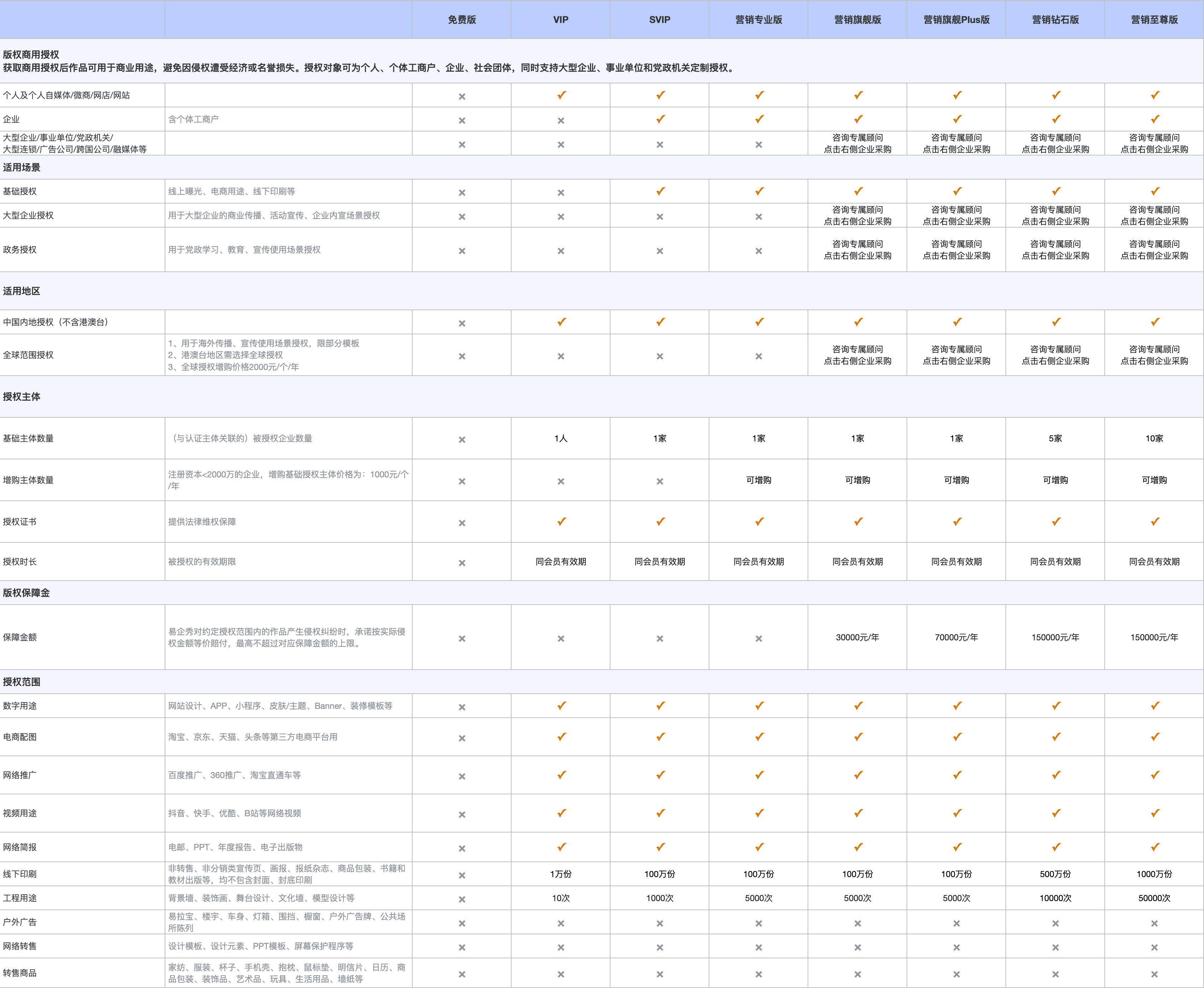Select the 营销旗舰版 column header
Image resolution: width=1204 pixels, height=988 pixels.
pos(857,20)
